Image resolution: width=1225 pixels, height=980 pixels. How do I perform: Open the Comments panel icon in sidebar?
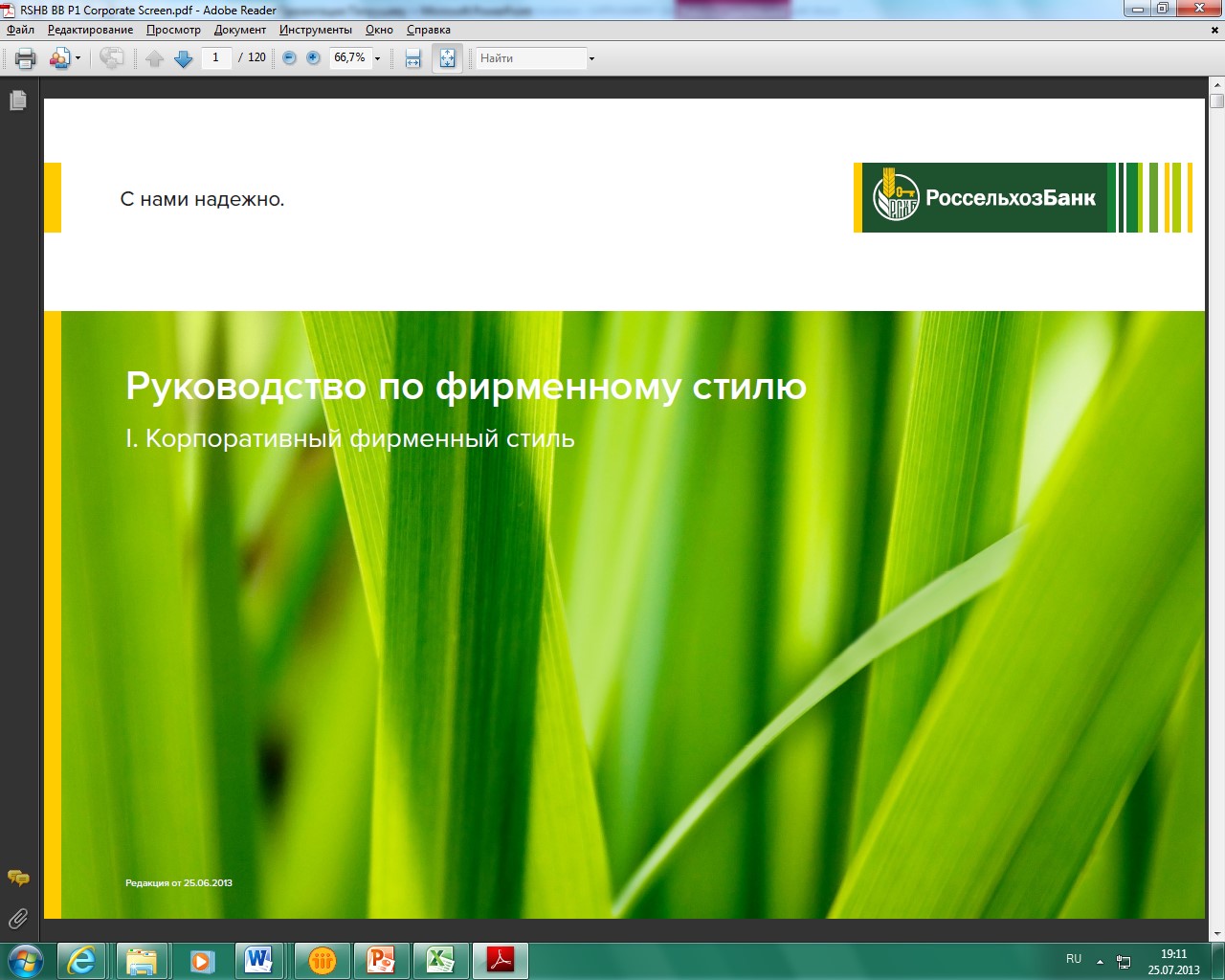[18, 878]
